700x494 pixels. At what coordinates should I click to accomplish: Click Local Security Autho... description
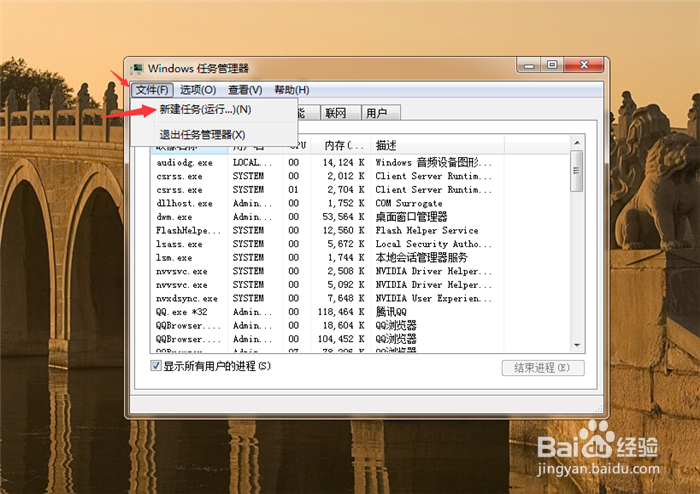click(x=433, y=245)
